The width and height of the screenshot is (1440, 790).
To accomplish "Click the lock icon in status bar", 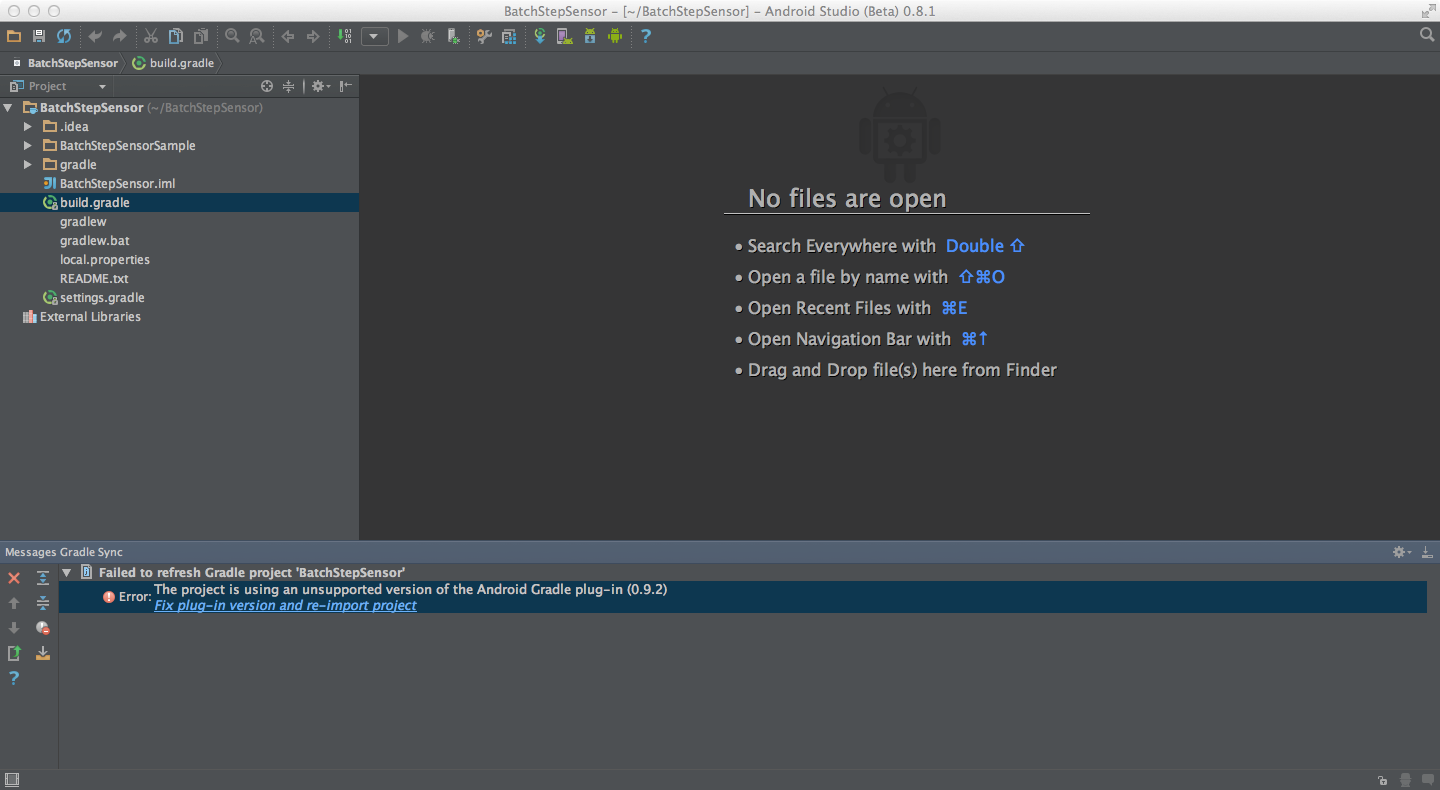I will [x=1382, y=780].
